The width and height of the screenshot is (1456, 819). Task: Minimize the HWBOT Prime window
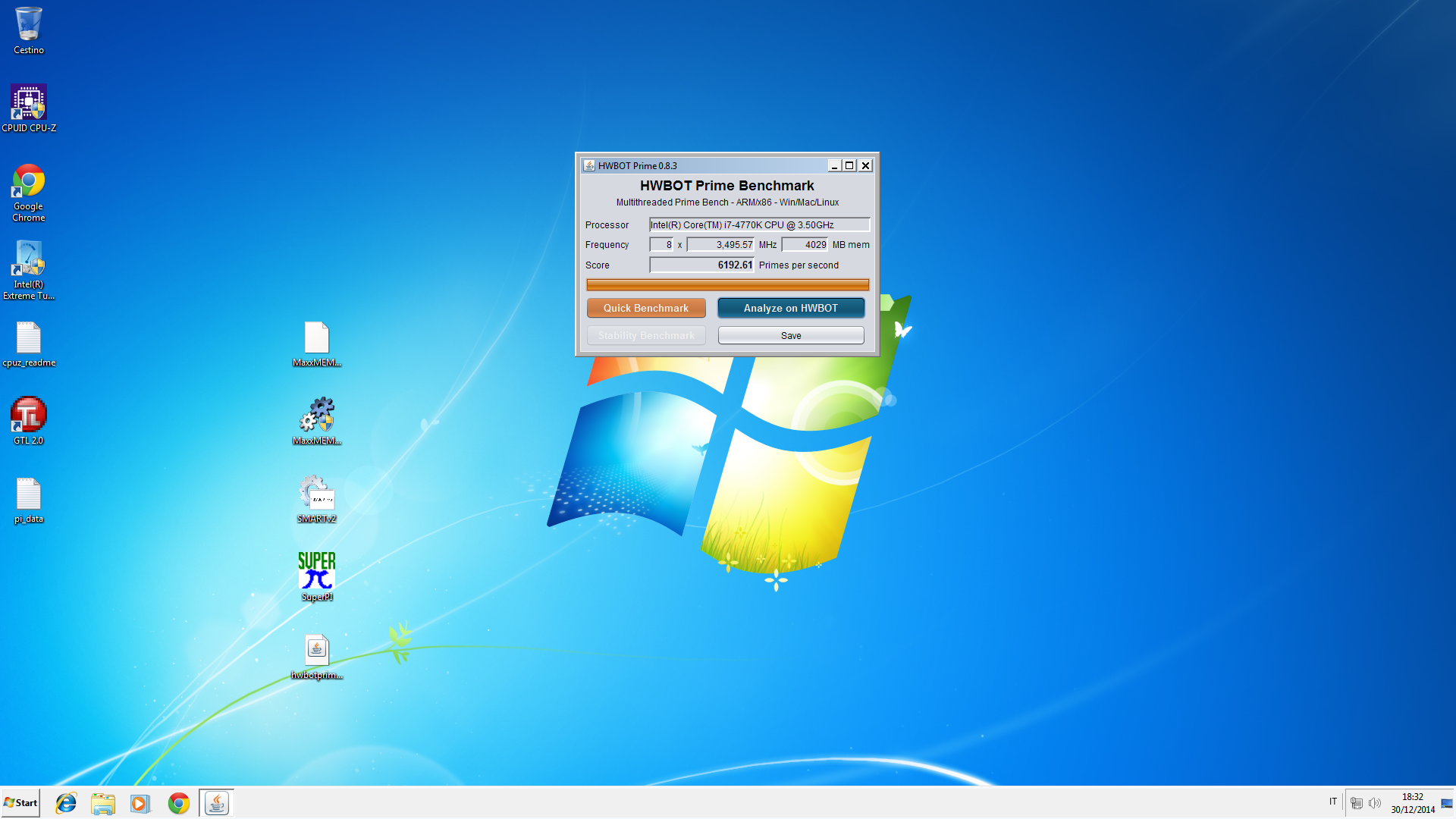(834, 165)
